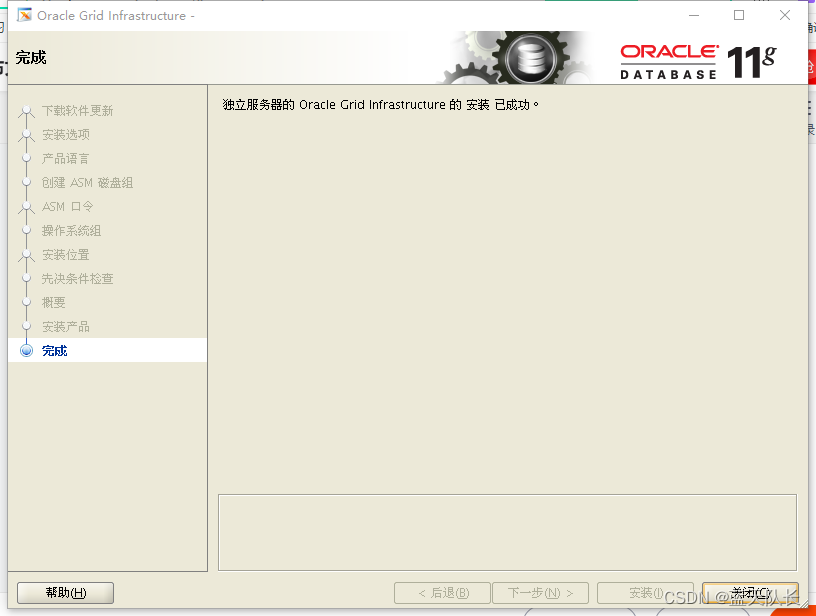Image resolution: width=816 pixels, height=616 pixels.
Task: Select the ASM 口令 step
Action: 67,207
